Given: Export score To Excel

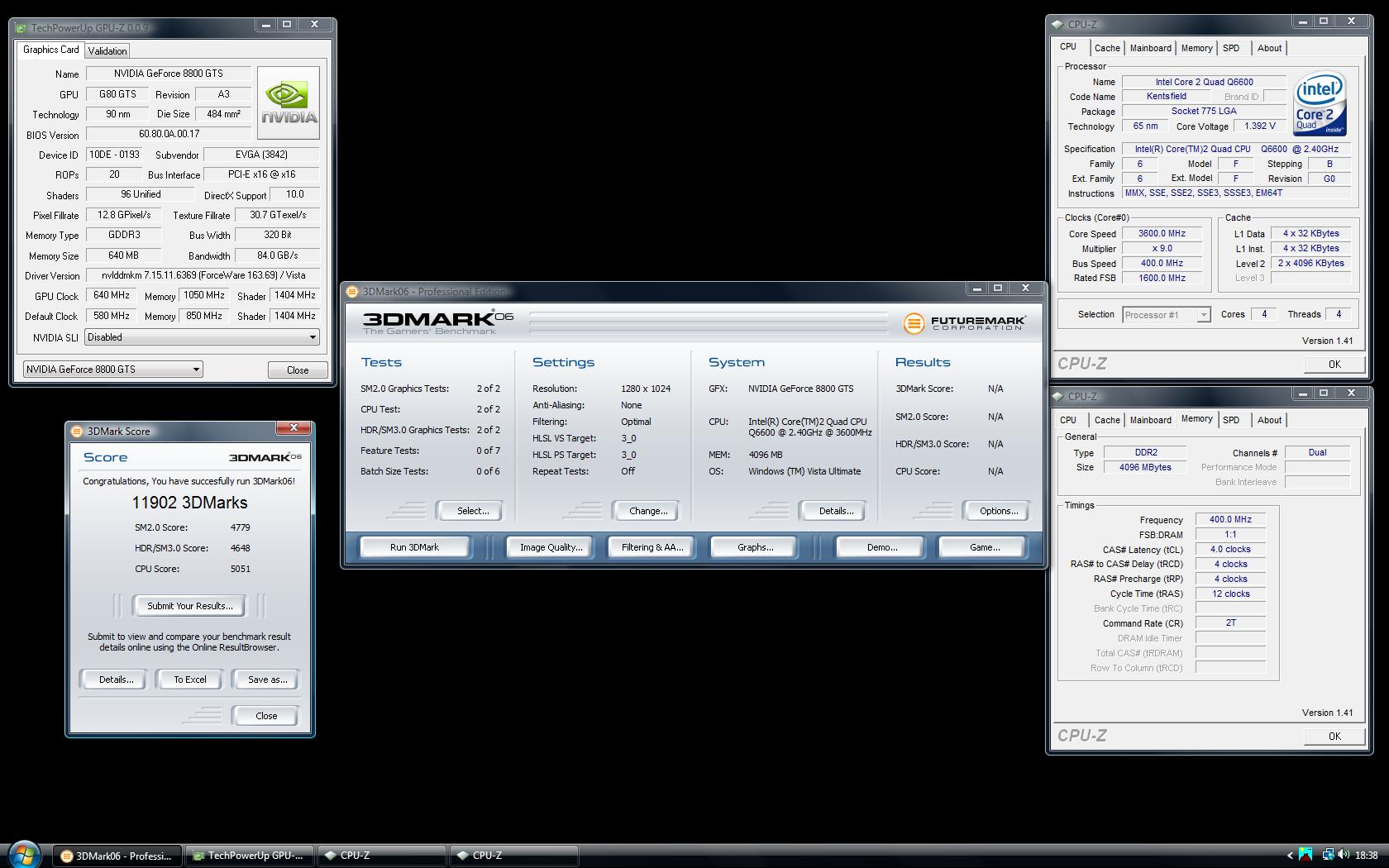Looking at the screenshot, I should pos(189,680).
